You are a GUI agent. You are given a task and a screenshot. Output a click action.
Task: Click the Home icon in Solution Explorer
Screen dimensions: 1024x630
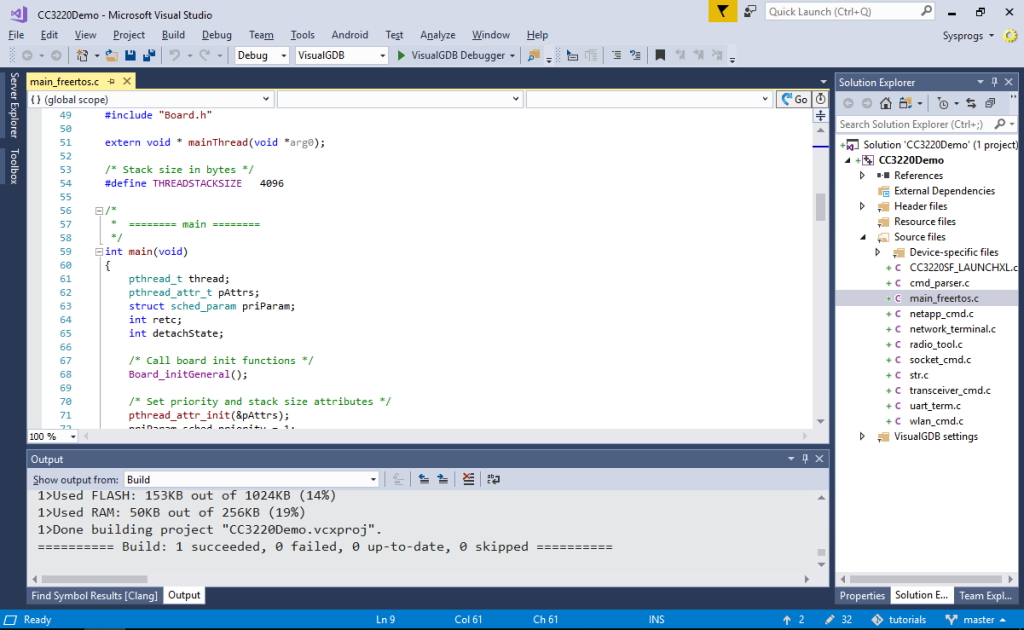pyautogui.click(x=885, y=102)
